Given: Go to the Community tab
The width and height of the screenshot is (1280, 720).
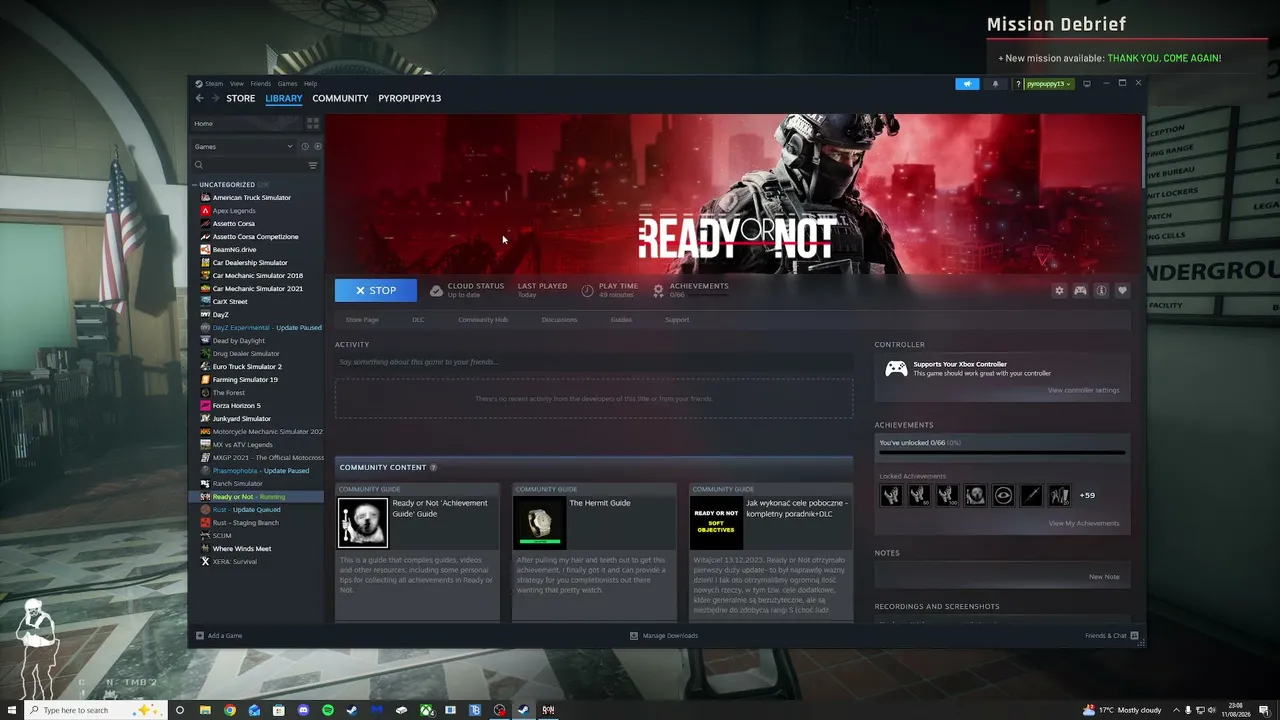Looking at the screenshot, I should 340,98.
